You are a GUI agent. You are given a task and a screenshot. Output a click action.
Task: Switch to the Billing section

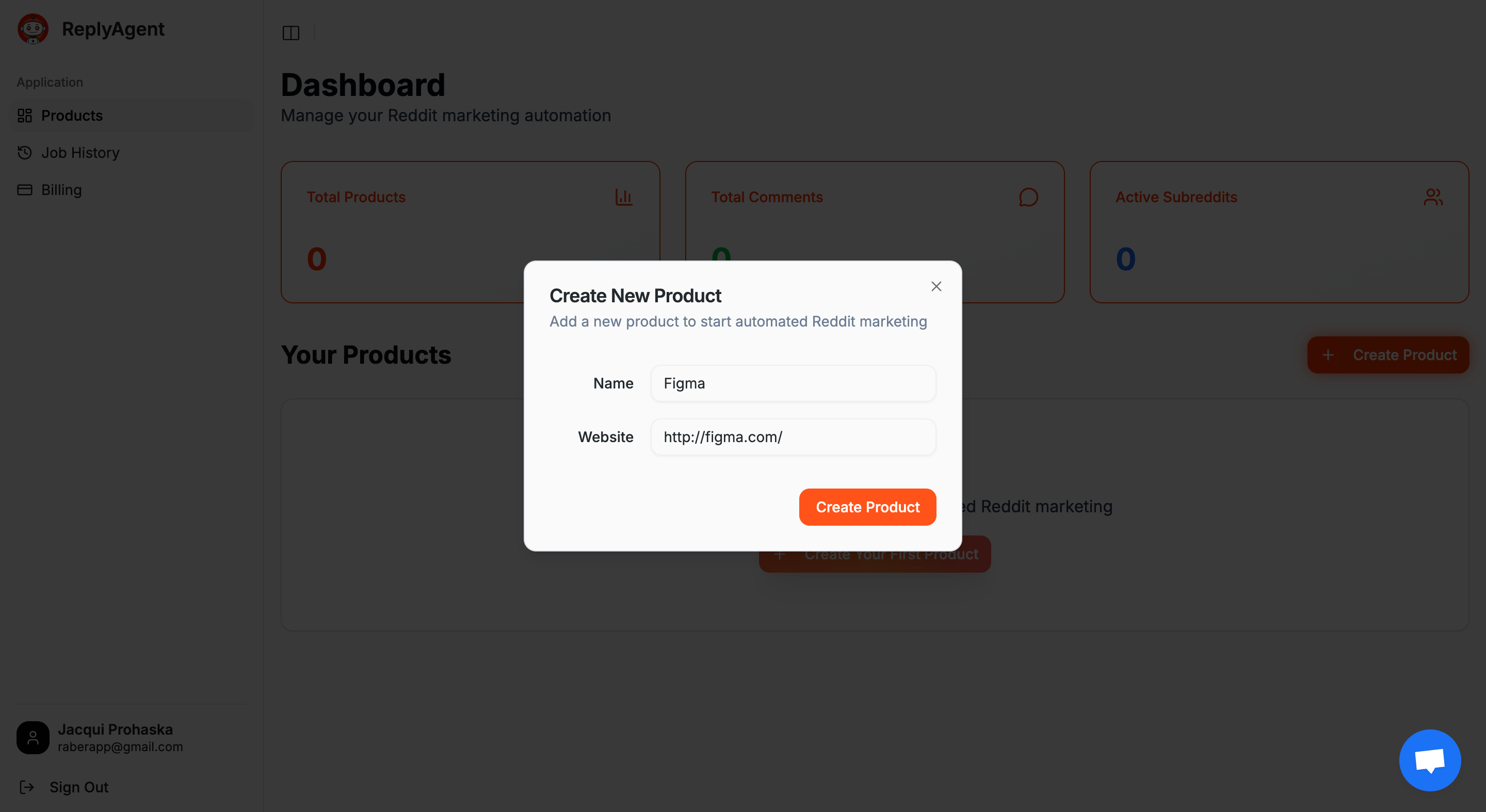click(x=61, y=189)
